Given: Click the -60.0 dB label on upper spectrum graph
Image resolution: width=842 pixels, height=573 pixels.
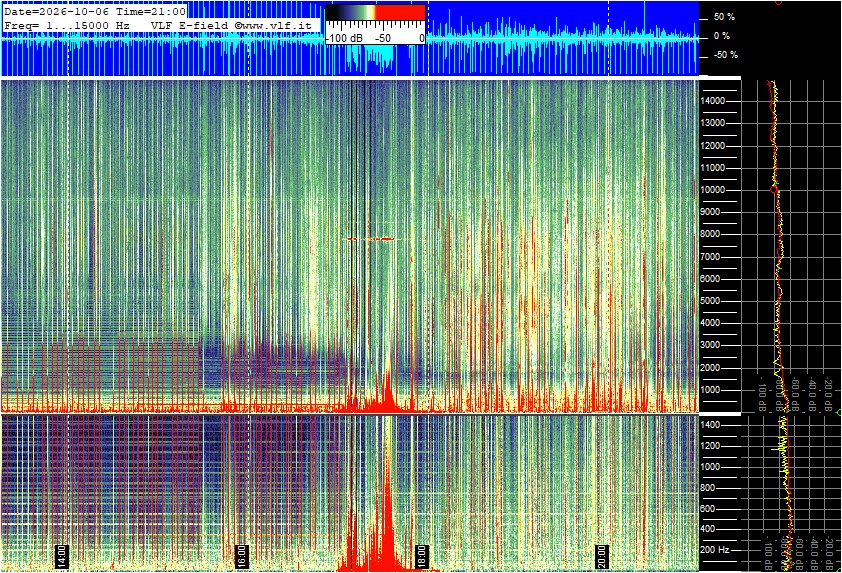Looking at the screenshot, I should [x=795, y=395].
